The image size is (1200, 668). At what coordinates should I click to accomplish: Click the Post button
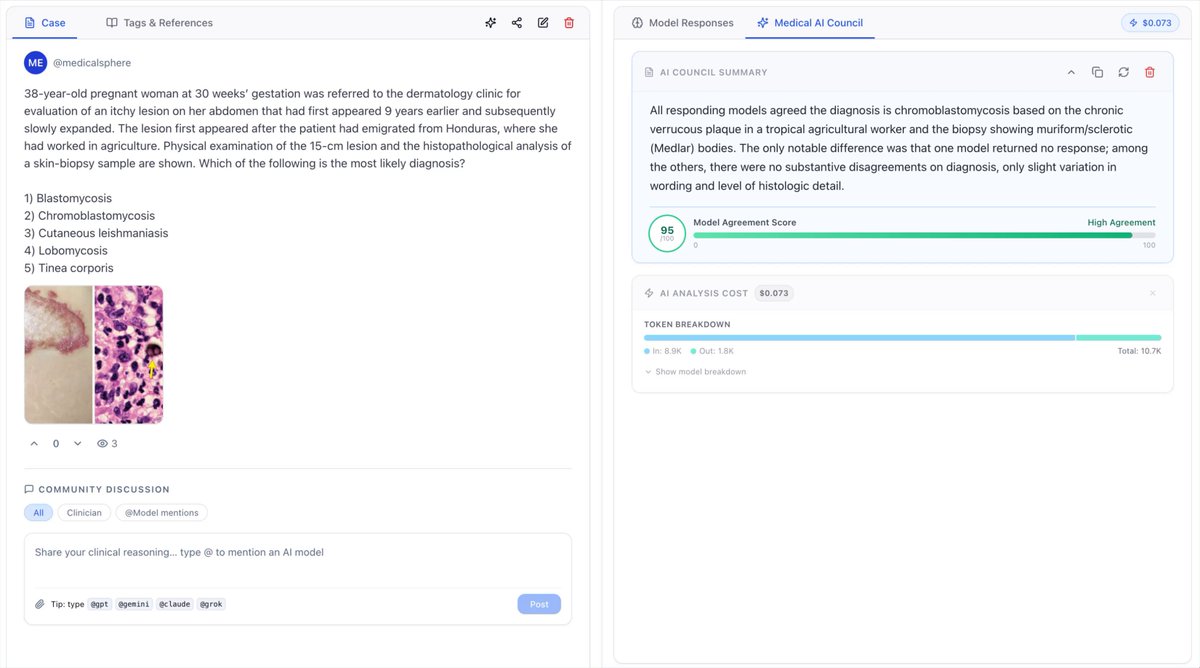[x=539, y=604]
